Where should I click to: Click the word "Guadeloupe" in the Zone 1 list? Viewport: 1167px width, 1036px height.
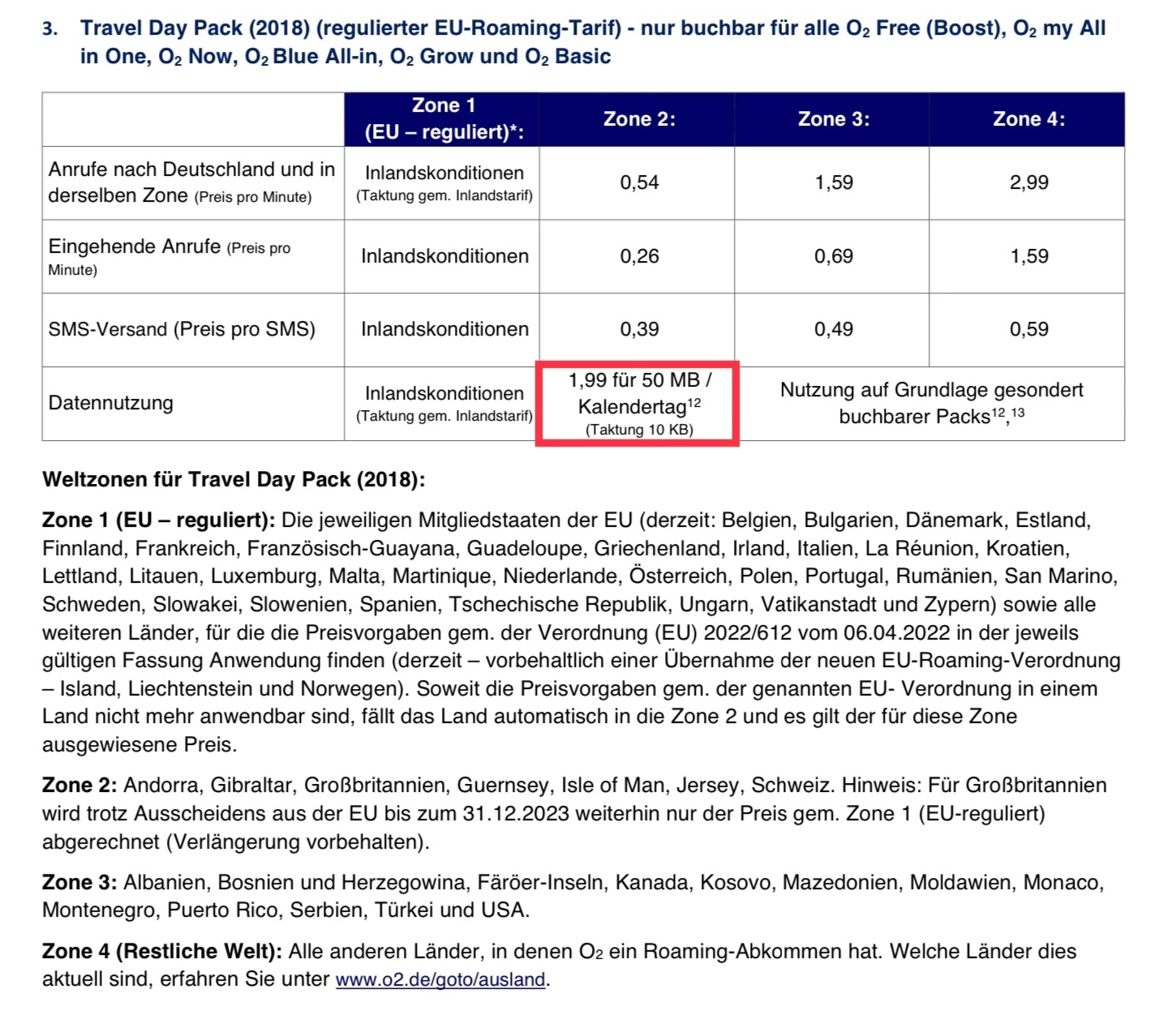point(524,549)
